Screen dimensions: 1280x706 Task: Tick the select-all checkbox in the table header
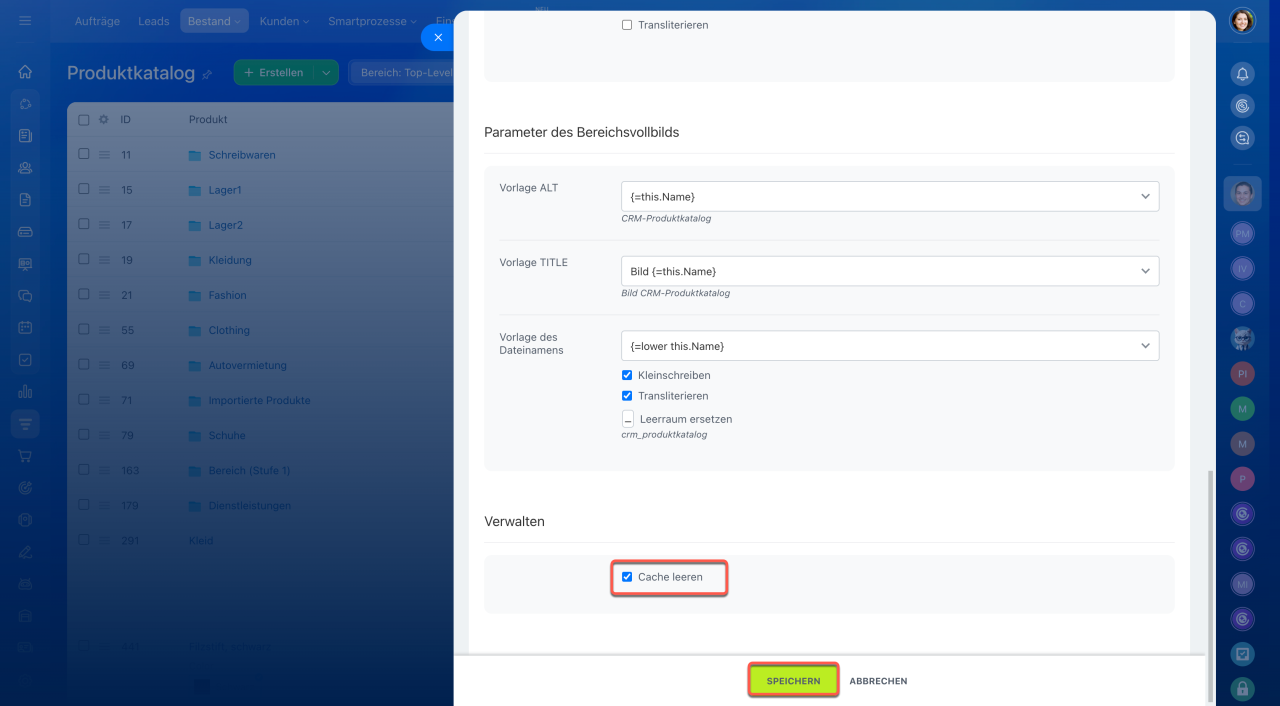tap(84, 119)
